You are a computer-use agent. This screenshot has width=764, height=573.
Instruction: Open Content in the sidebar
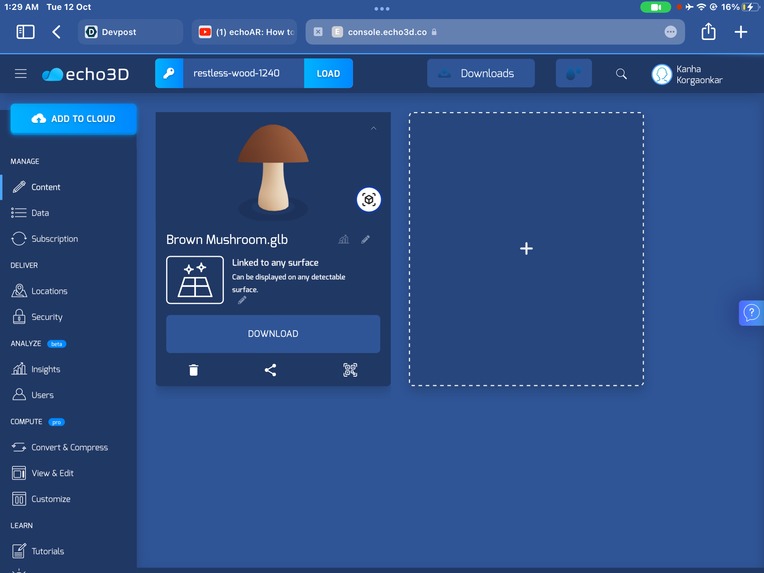tap(37, 187)
